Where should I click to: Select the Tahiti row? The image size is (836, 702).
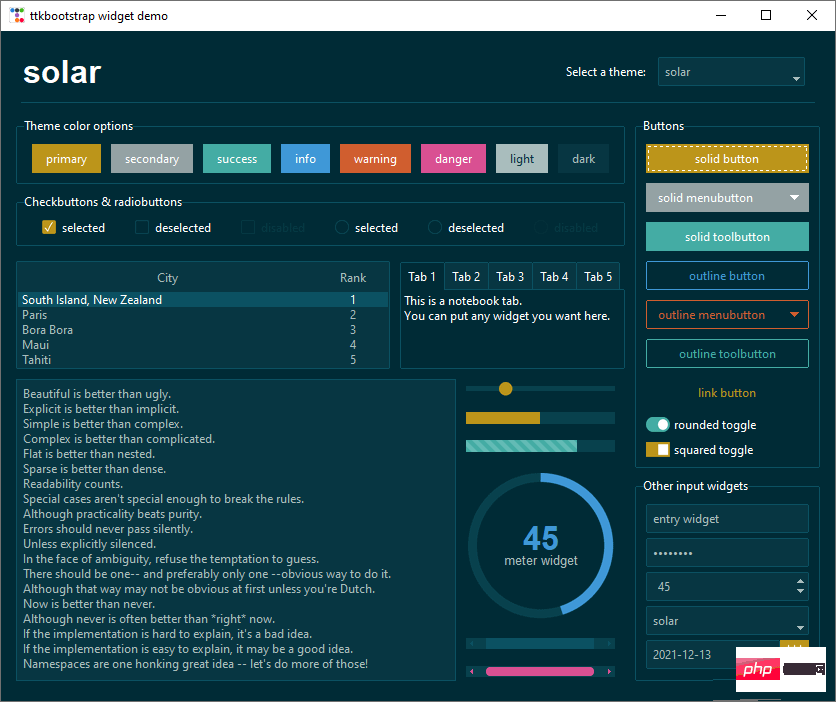point(203,359)
